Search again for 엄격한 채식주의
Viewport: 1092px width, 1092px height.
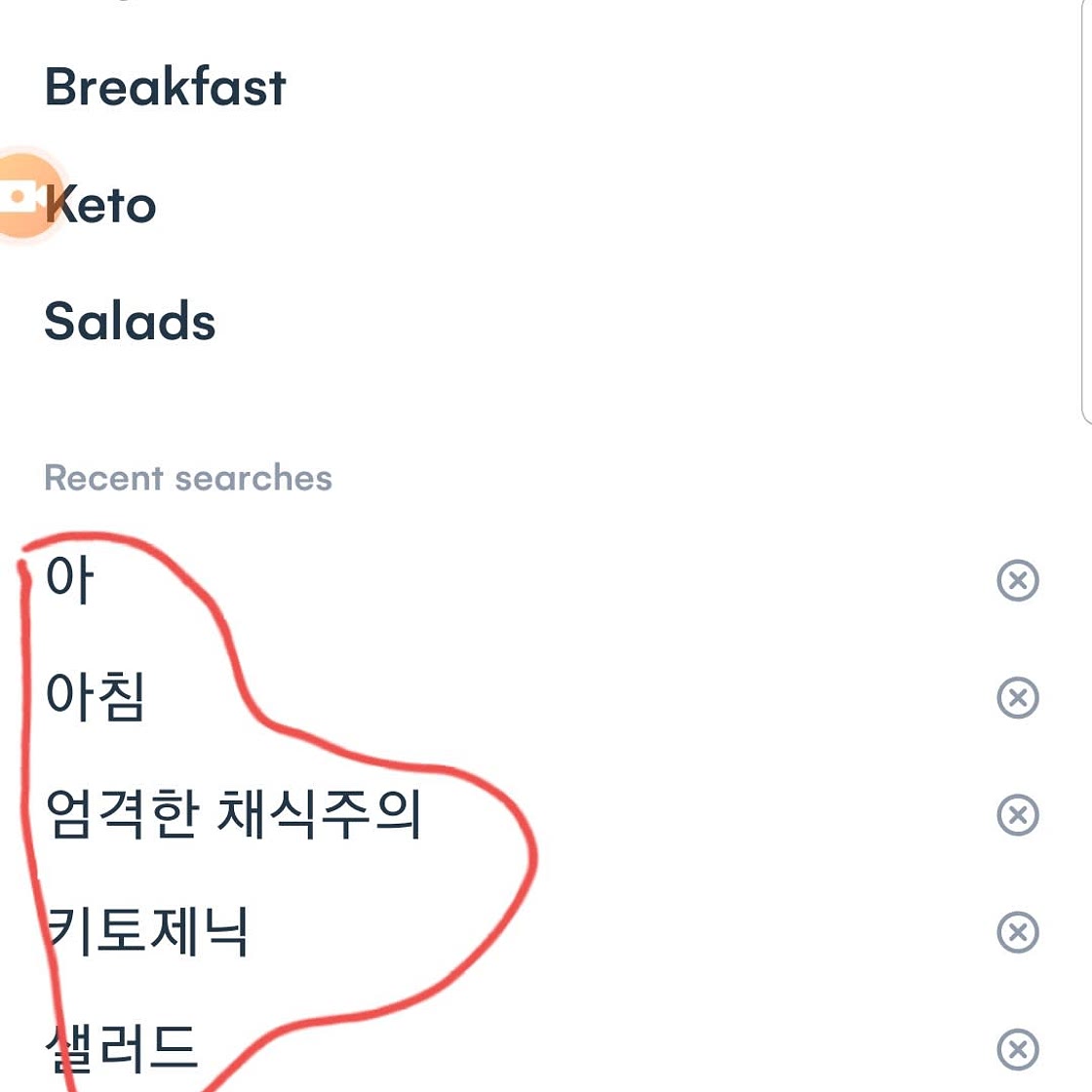click(233, 814)
